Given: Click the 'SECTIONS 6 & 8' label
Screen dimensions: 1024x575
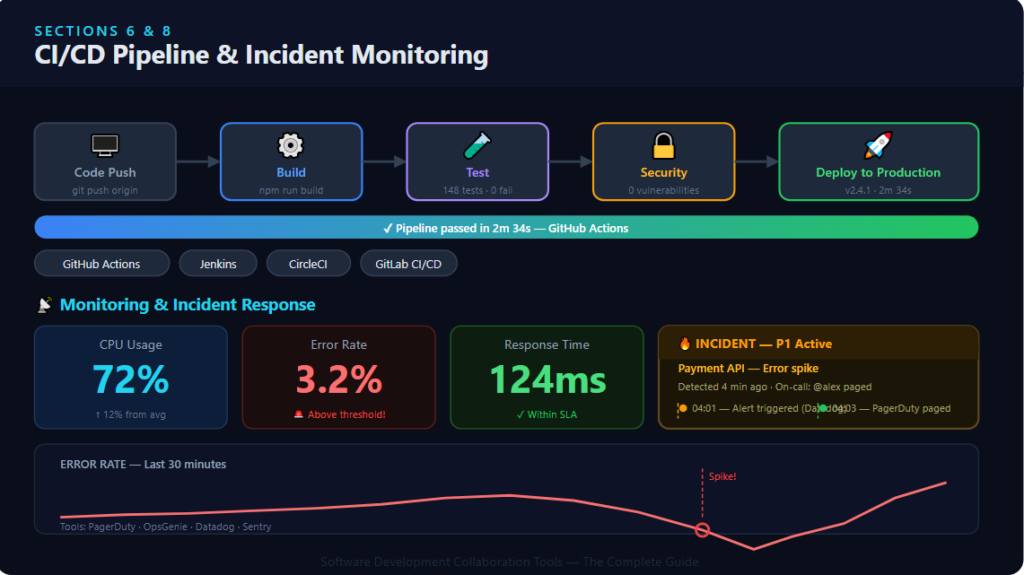Looking at the screenshot, I should [103, 31].
